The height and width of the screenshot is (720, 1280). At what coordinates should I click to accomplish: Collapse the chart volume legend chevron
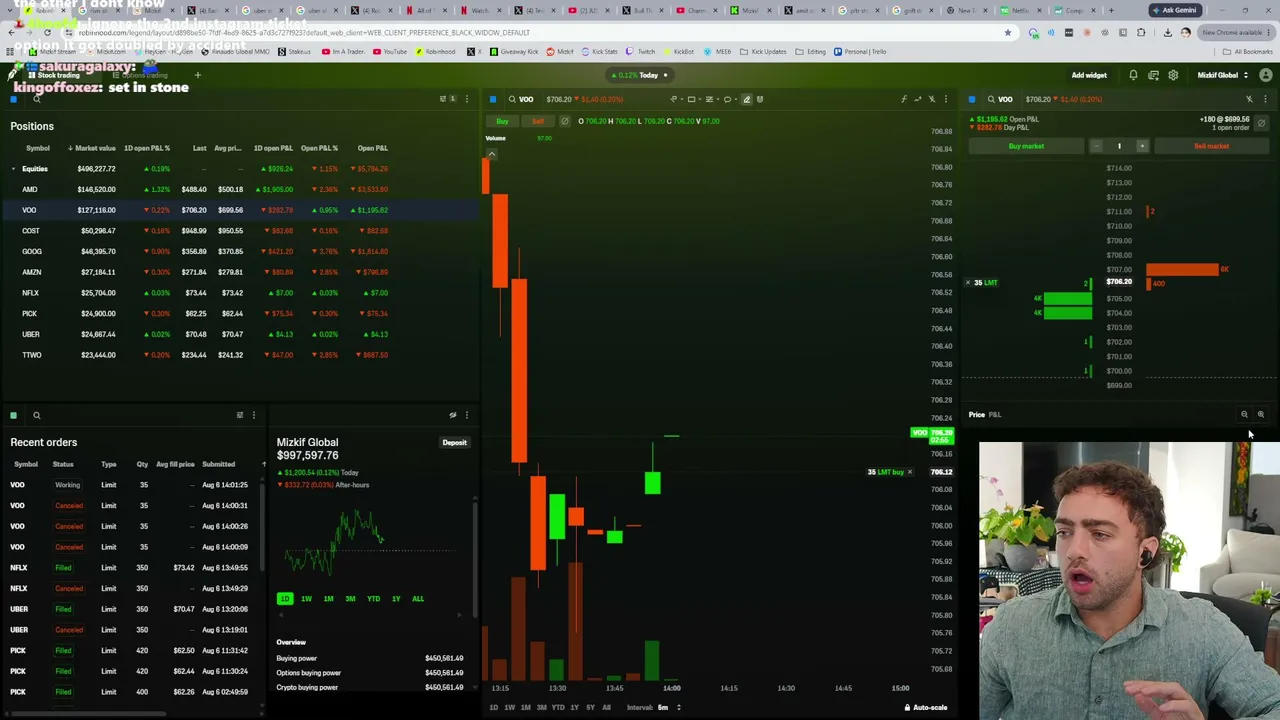[x=491, y=153]
